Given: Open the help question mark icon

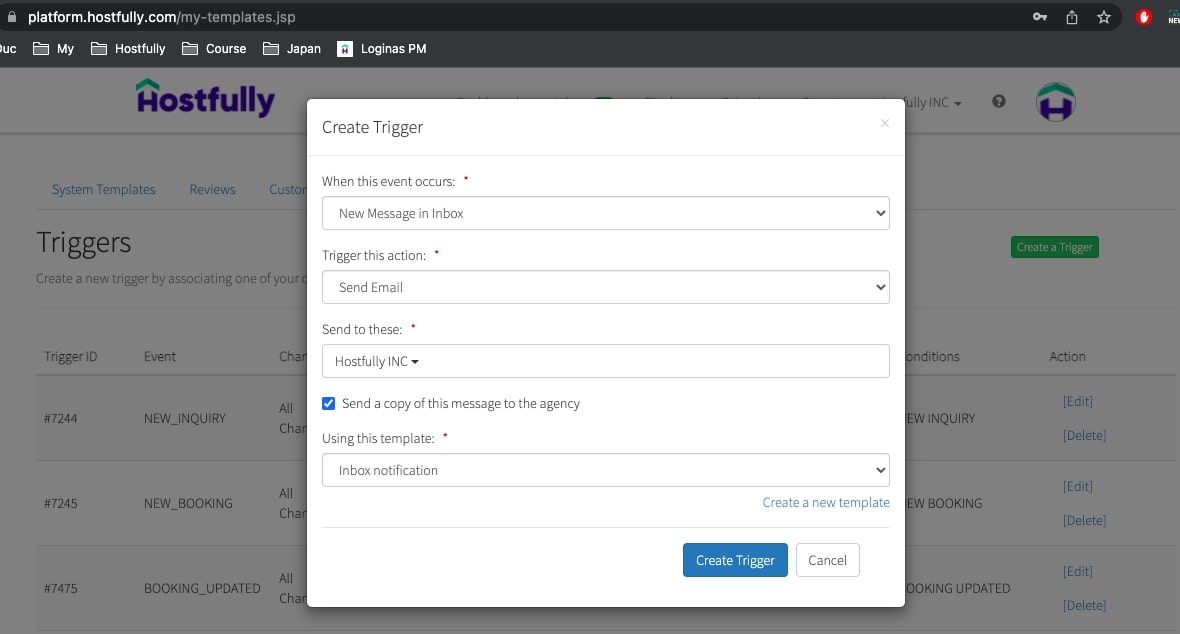Looking at the screenshot, I should click(x=998, y=100).
